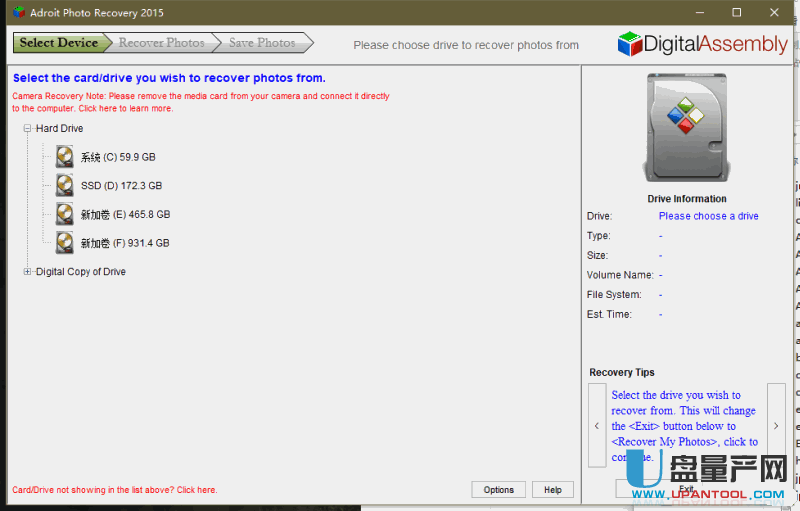
Task: Switch to the Select Device step
Action: 62,43
